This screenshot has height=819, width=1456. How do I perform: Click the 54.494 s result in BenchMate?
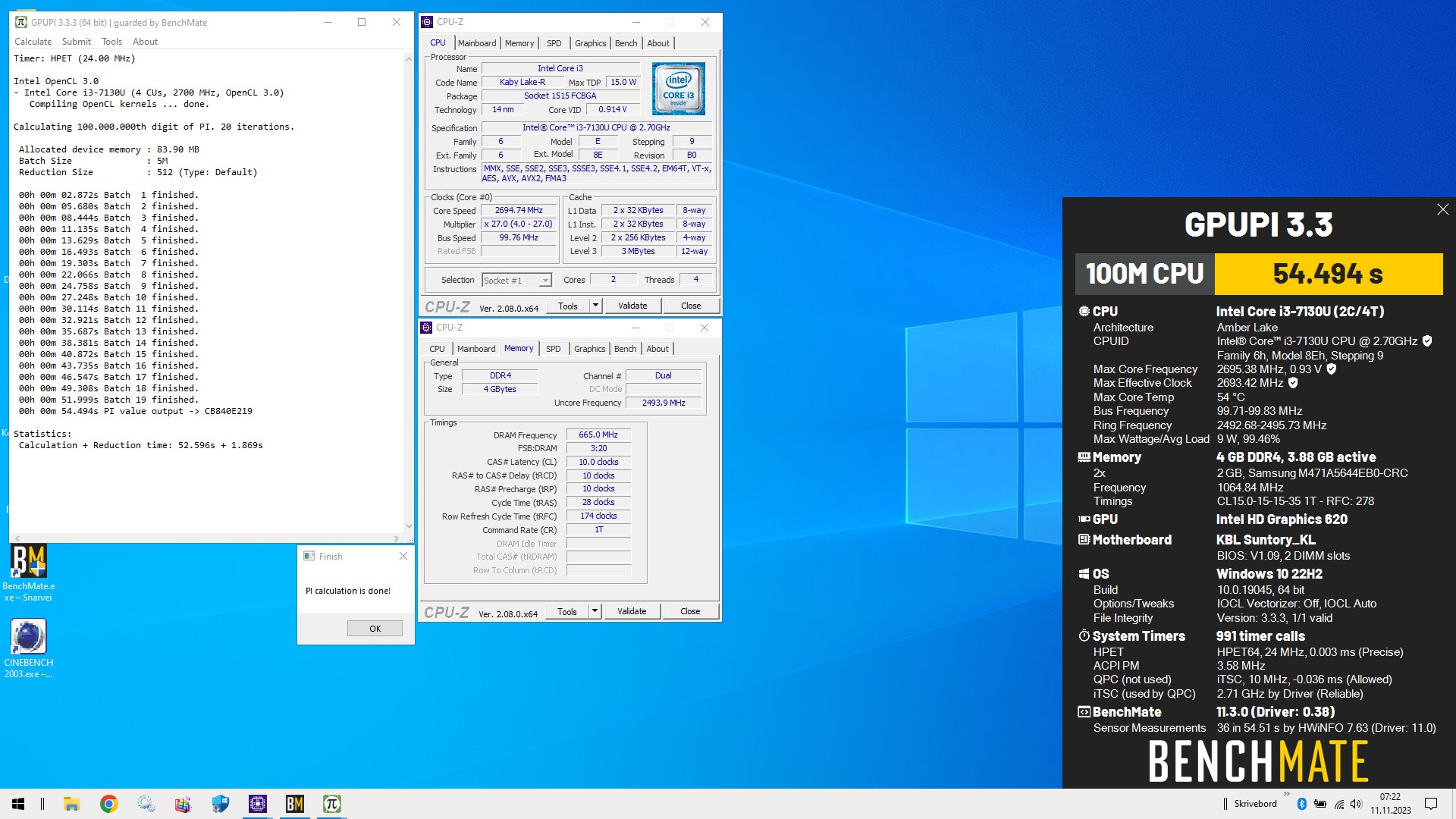[1328, 274]
